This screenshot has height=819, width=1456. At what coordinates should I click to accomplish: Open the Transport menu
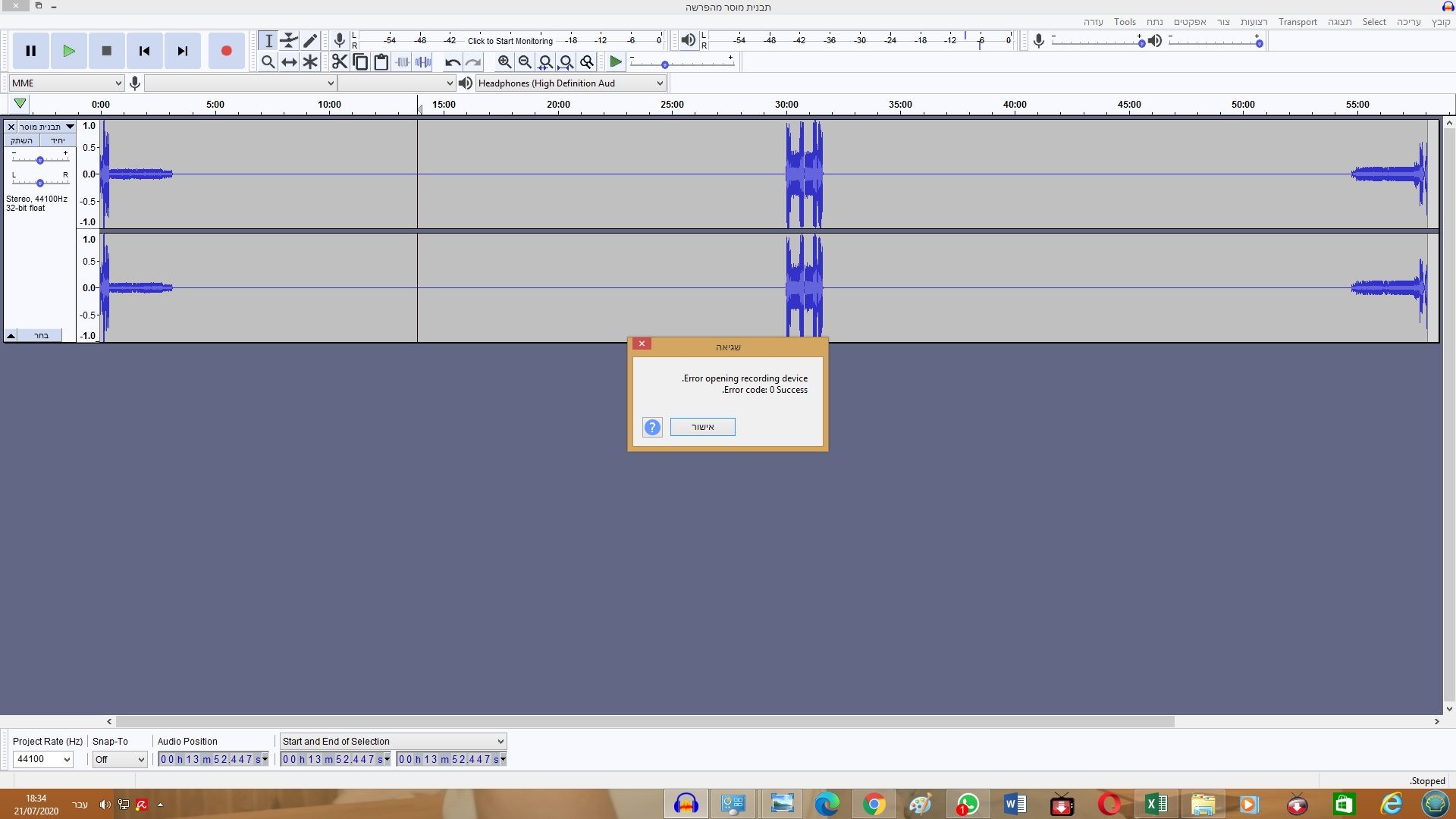pyautogui.click(x=1297, y=22)
